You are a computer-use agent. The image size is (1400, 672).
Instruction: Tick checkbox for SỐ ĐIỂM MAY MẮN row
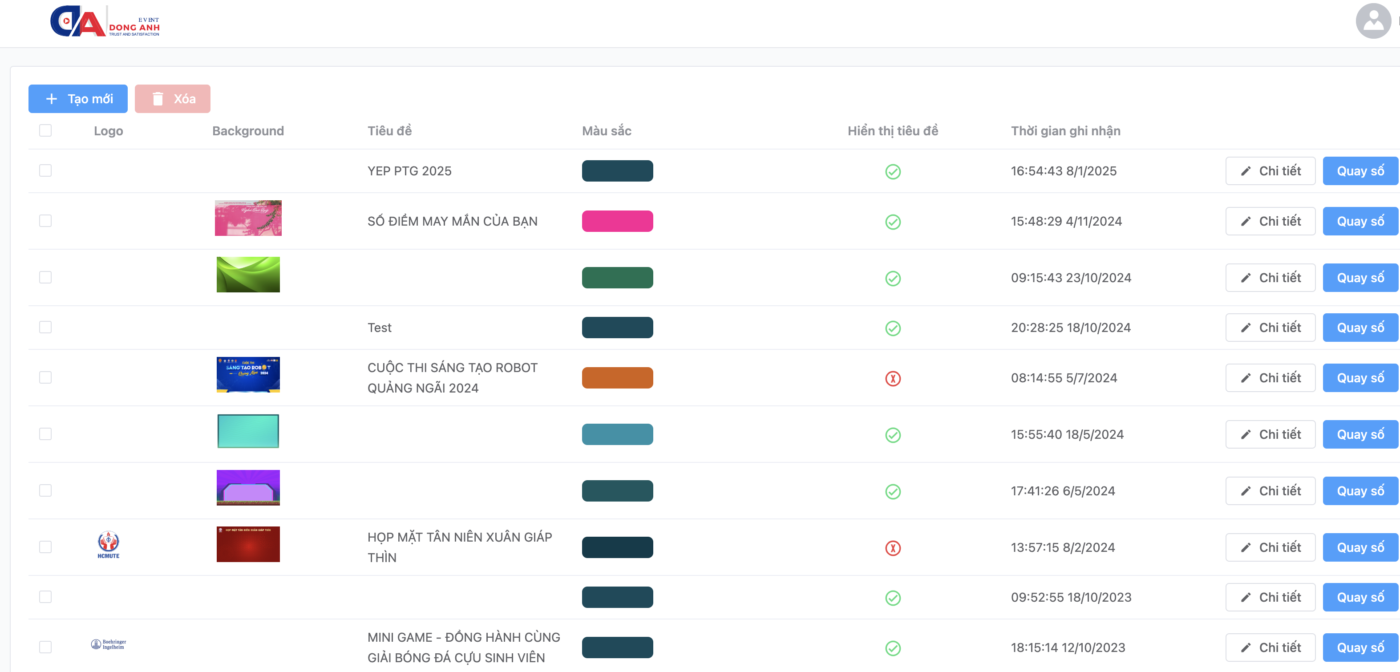pyautogui.click(x=45, y=221)
